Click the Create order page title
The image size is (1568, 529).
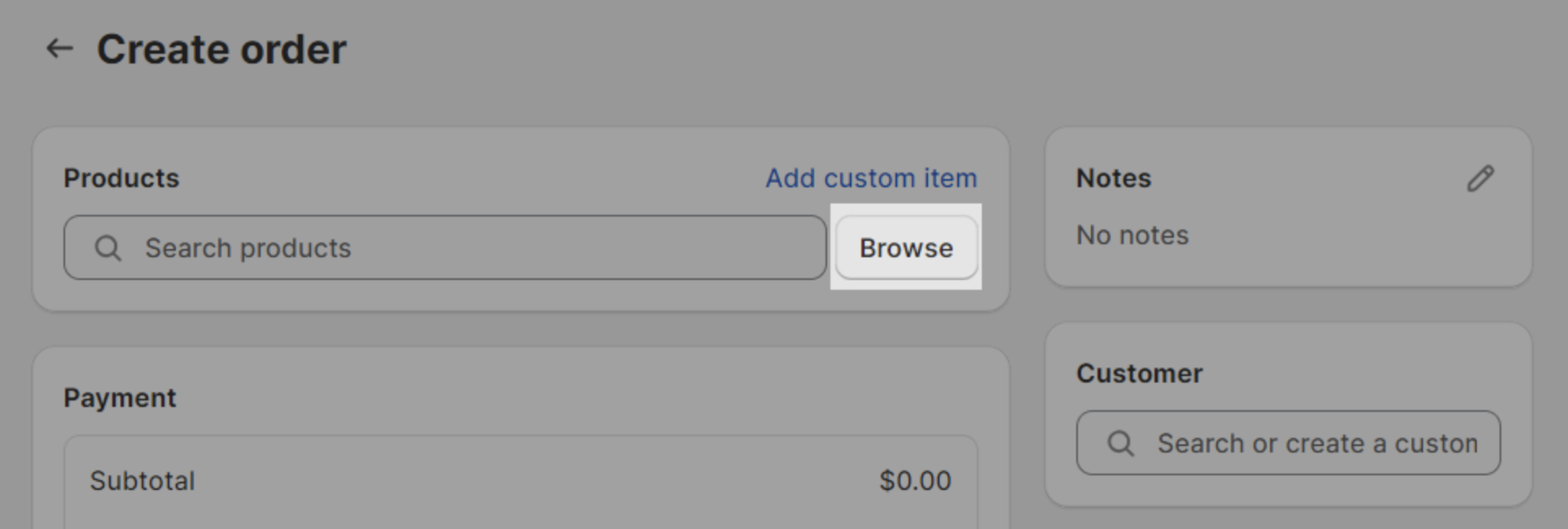click(x=221, y=48)
